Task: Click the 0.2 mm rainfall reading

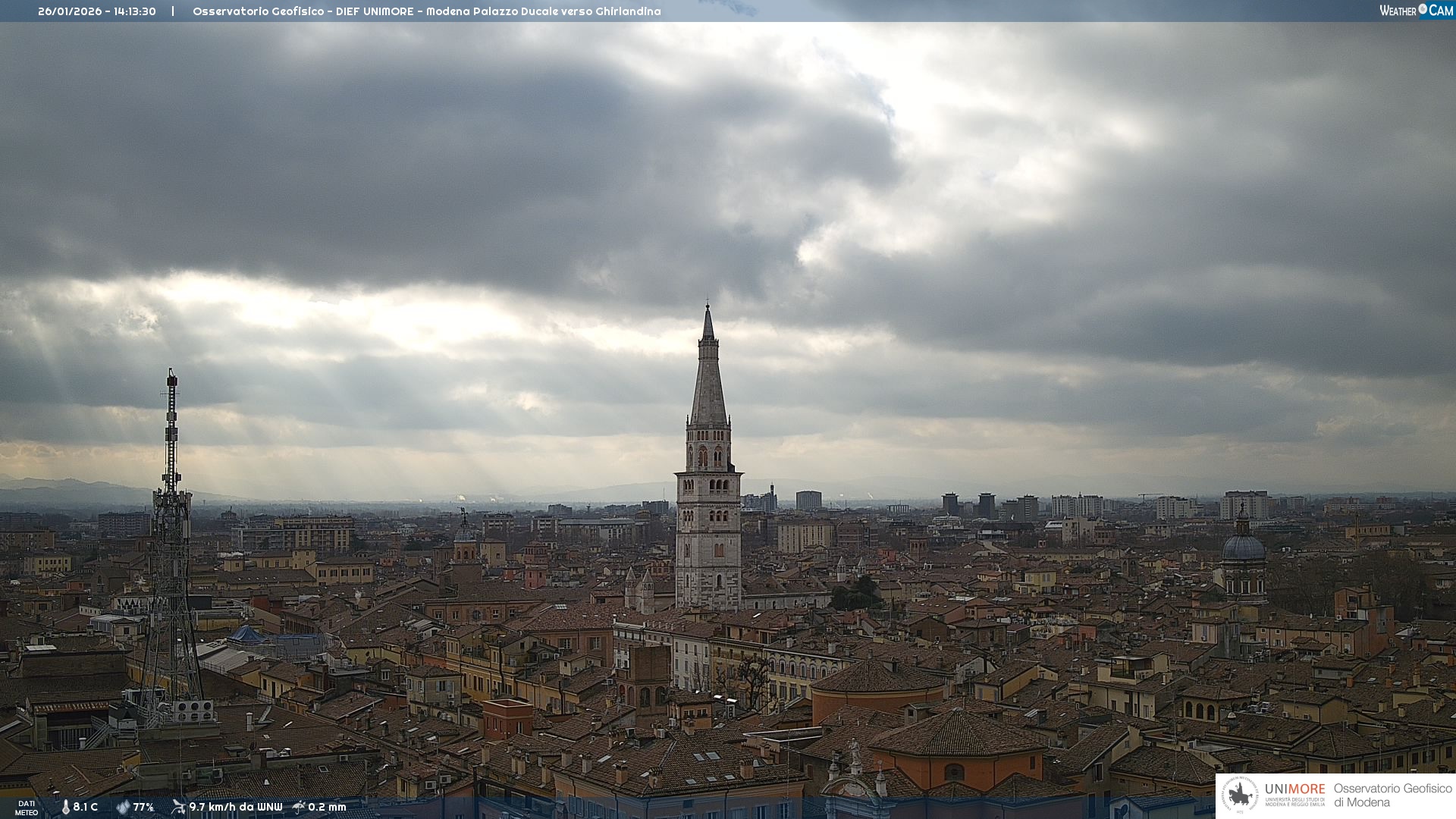Action: click(x=327, y=807)
